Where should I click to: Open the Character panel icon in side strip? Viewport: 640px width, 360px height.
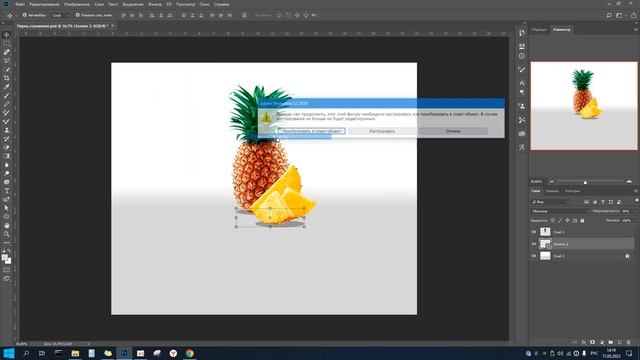click(522, 83)
